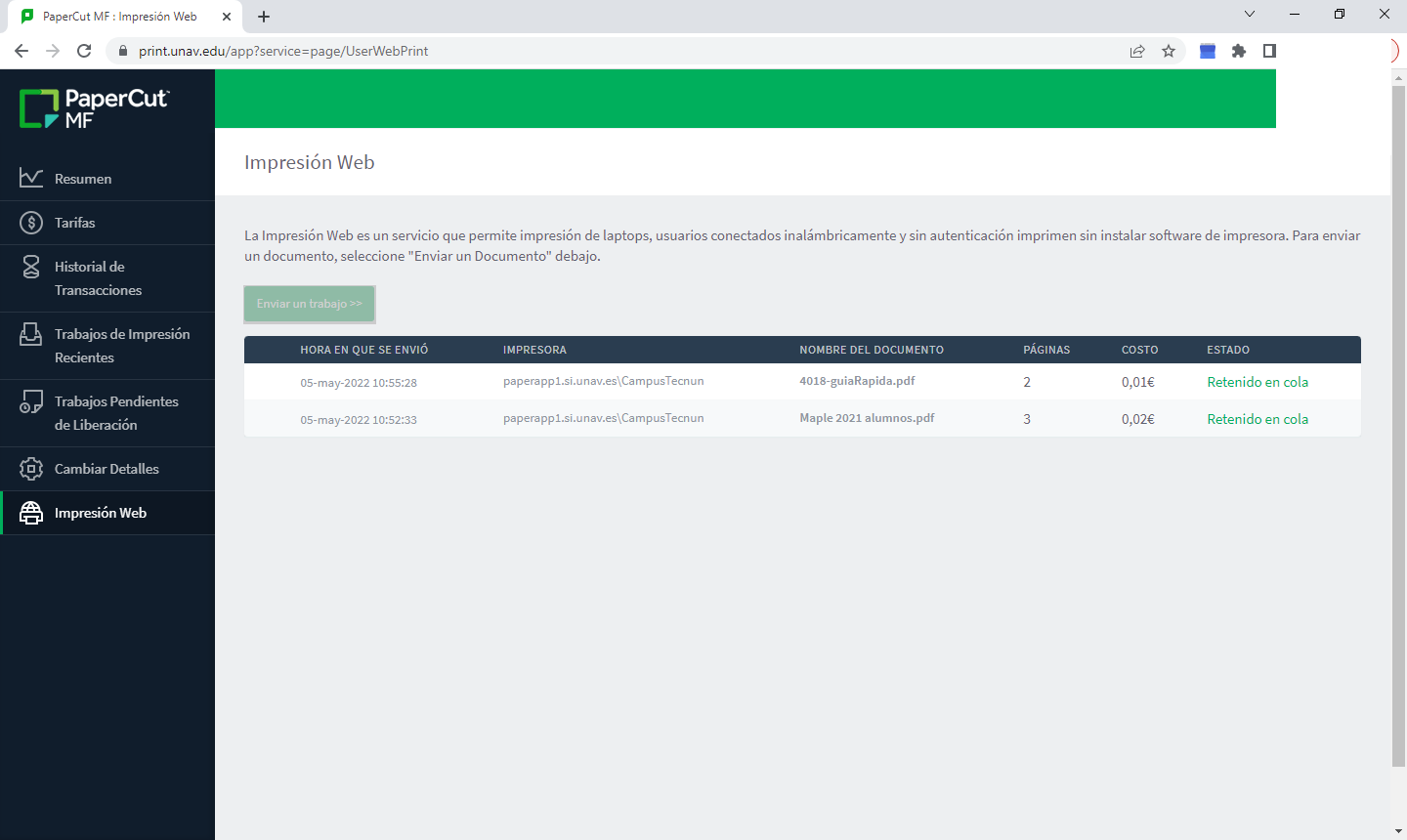Screen dimensions: 1407x840
Task: Click the Cambiar Detalles gear icon
Action: pyautogui.click(x=31, y=469)
